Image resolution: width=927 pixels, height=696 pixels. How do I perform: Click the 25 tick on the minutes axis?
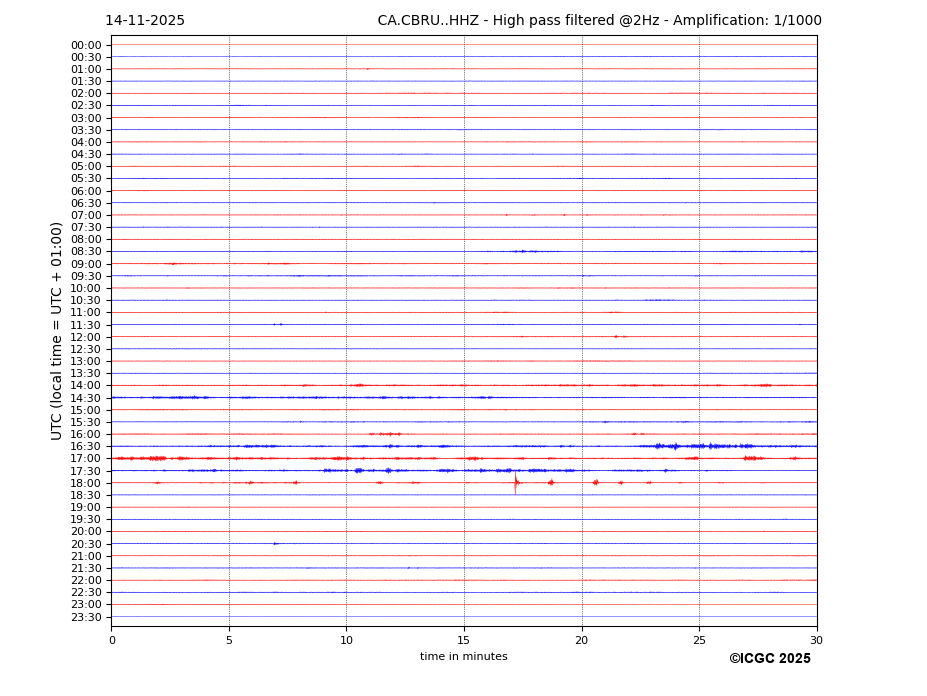(699, 640)
